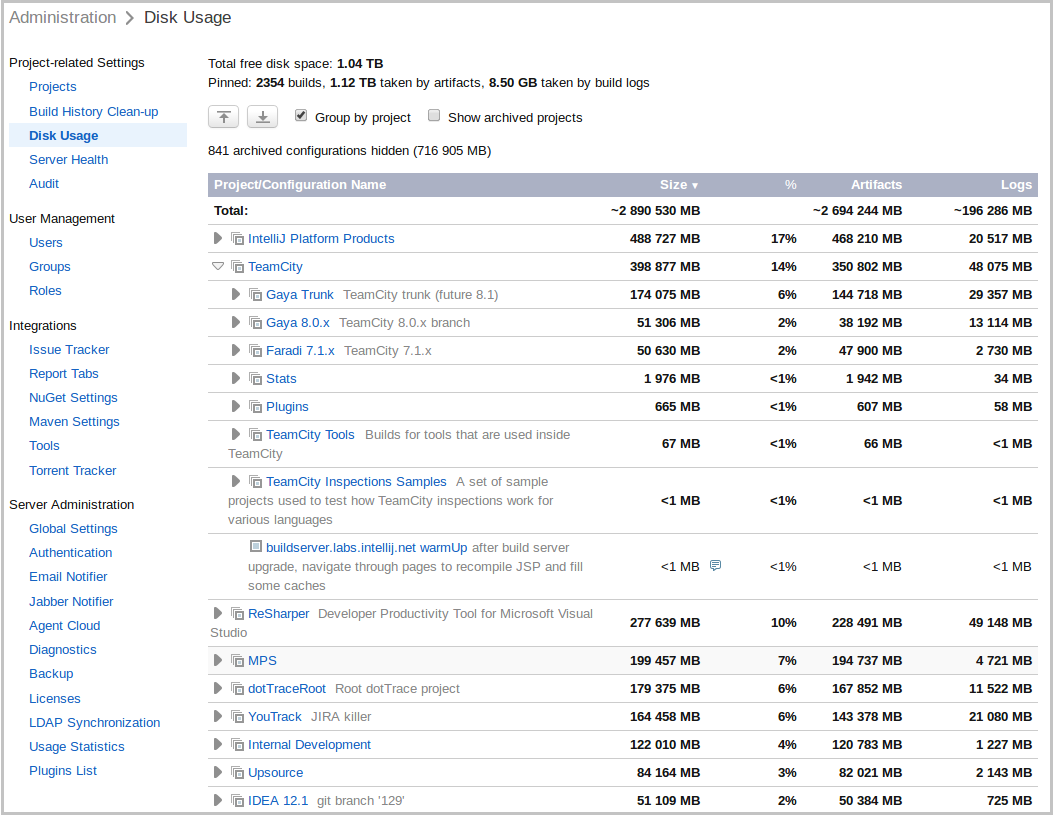This screenshot has width=1054, height=818.
Task: Click the project icon beside TeamCity
Action: click(236, 266)
